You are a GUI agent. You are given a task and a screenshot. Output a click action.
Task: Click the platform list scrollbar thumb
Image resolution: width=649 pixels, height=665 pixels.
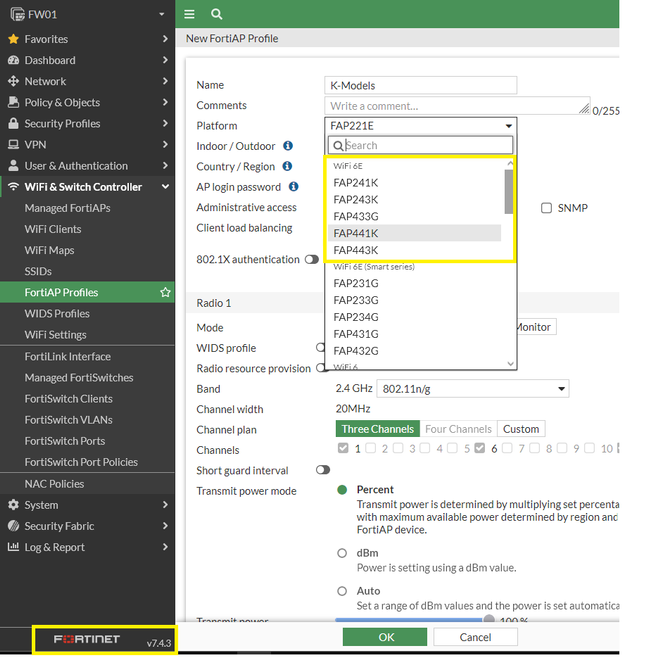pyautogui.click(x=509, y=192)
